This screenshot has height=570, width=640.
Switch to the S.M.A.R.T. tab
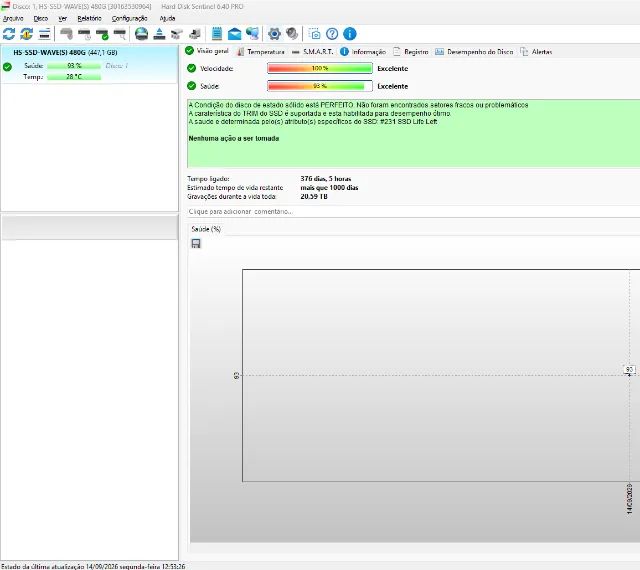313,52
